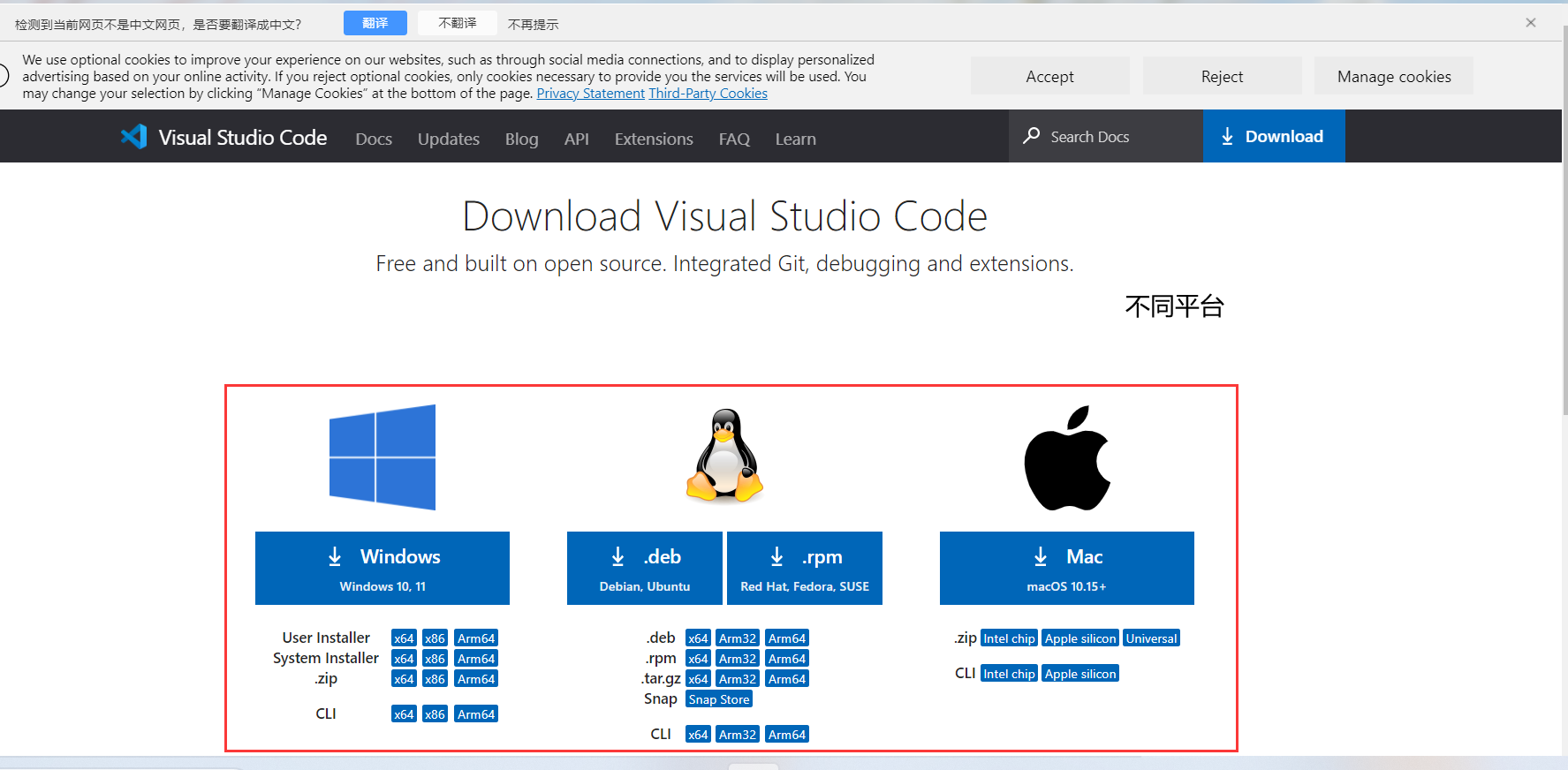Select Windows CLI Arm64 download

click(x=476, y=713)
